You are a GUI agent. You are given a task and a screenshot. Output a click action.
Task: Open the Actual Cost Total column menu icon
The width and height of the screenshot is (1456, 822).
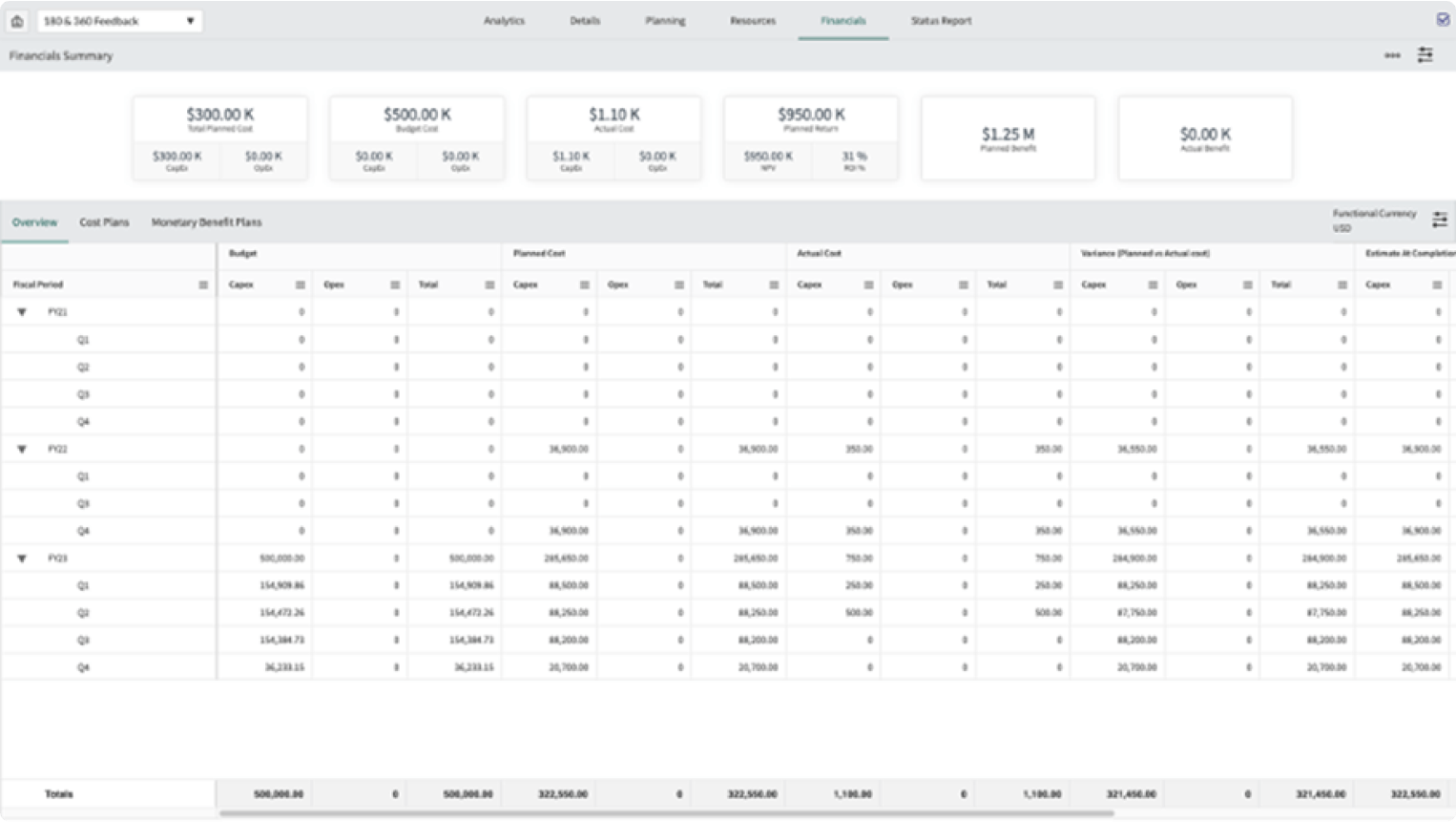point(1057,284)
